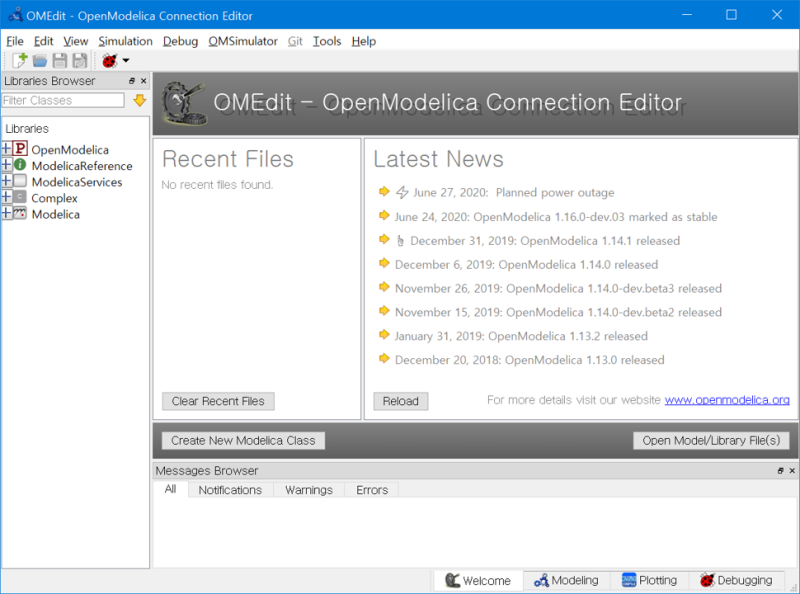Open the Help menu
Screen dimensions: 800x594
363,41
